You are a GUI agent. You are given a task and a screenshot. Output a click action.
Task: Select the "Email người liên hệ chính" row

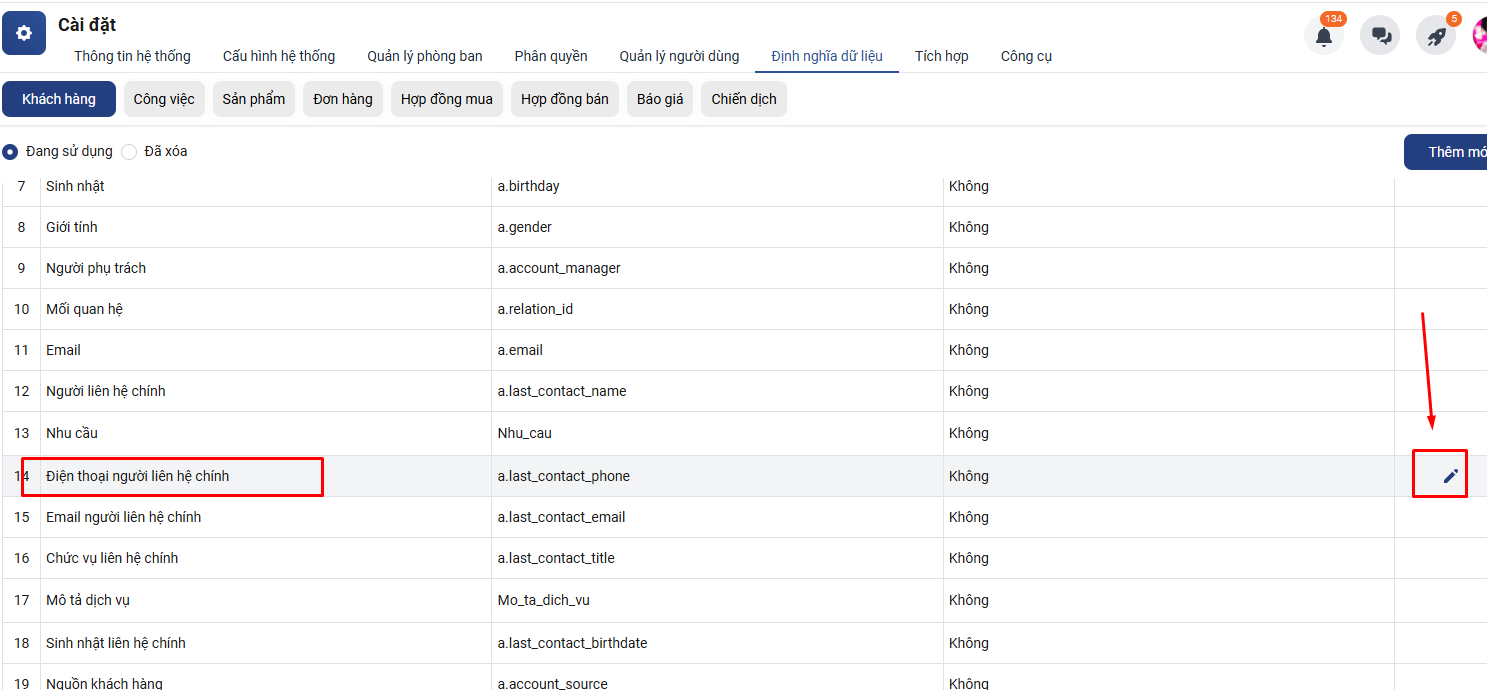[124, 517]
